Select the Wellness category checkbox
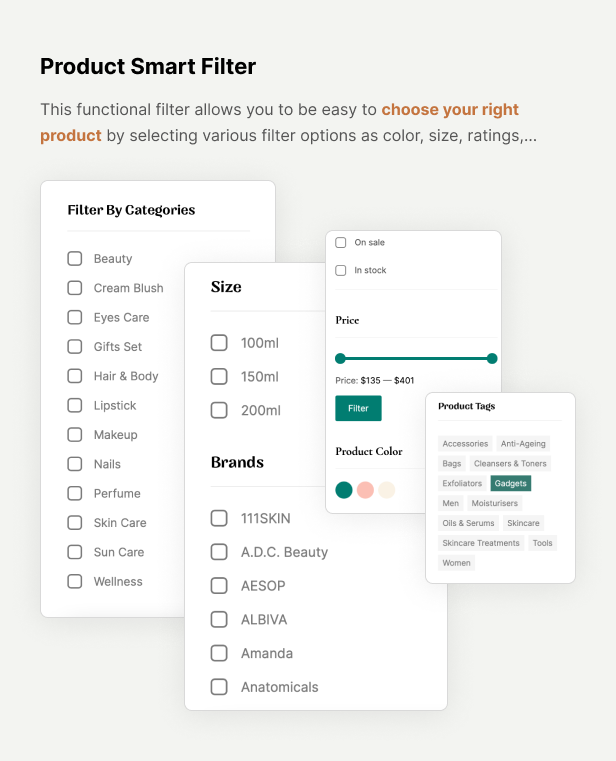The image size is (616, 761). click(75, 581)
